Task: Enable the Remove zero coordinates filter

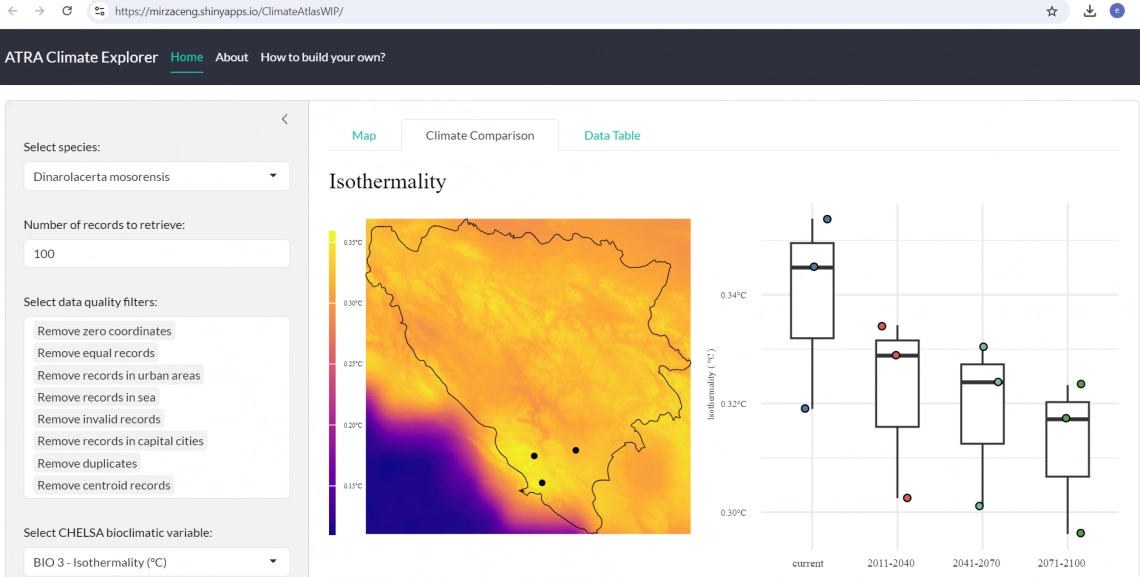Action: tap(104, 330)
